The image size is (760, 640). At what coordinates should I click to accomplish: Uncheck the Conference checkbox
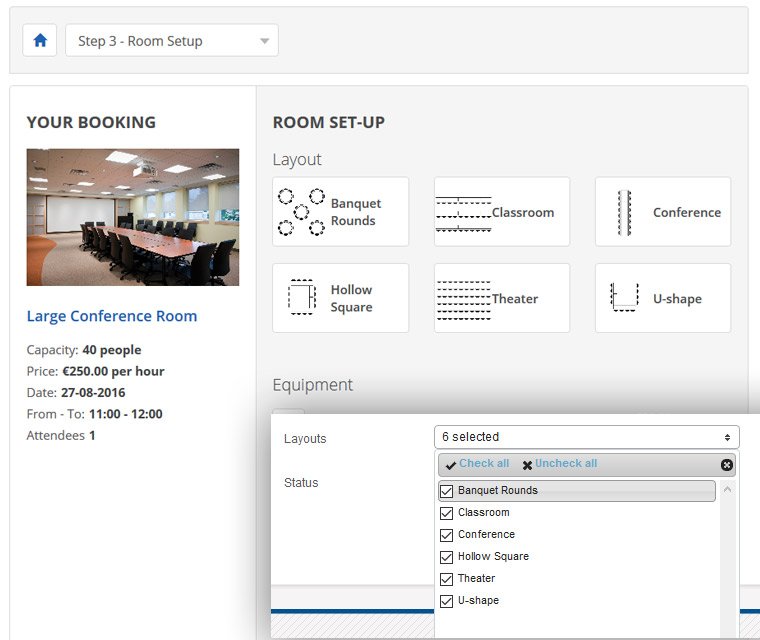(x=446, y=535)
